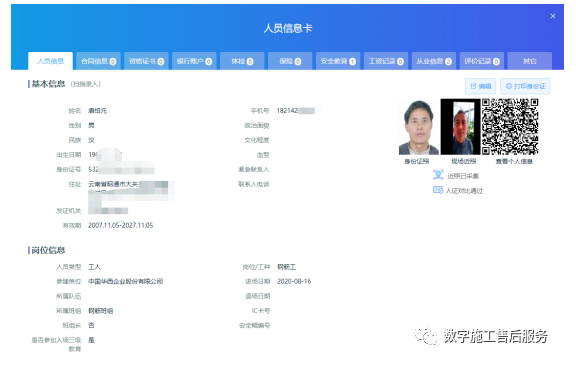Image resolution: width=576 pixels, height=376 pixels.
Task: Click the 基本信息 section heading
Action: [x=48, y=84]
